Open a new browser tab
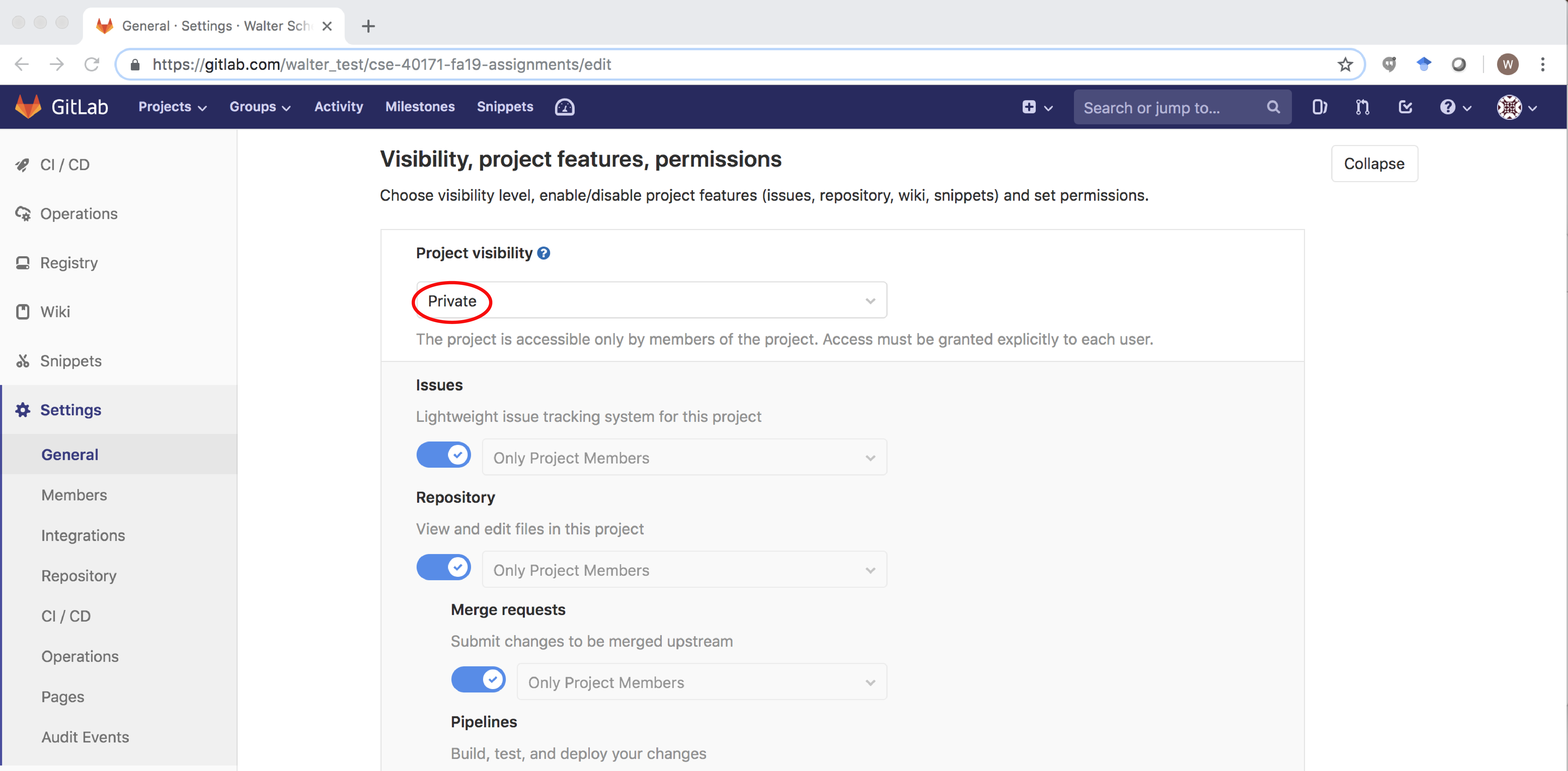This screenshot has height=771, width=1568. pos(368,26)
